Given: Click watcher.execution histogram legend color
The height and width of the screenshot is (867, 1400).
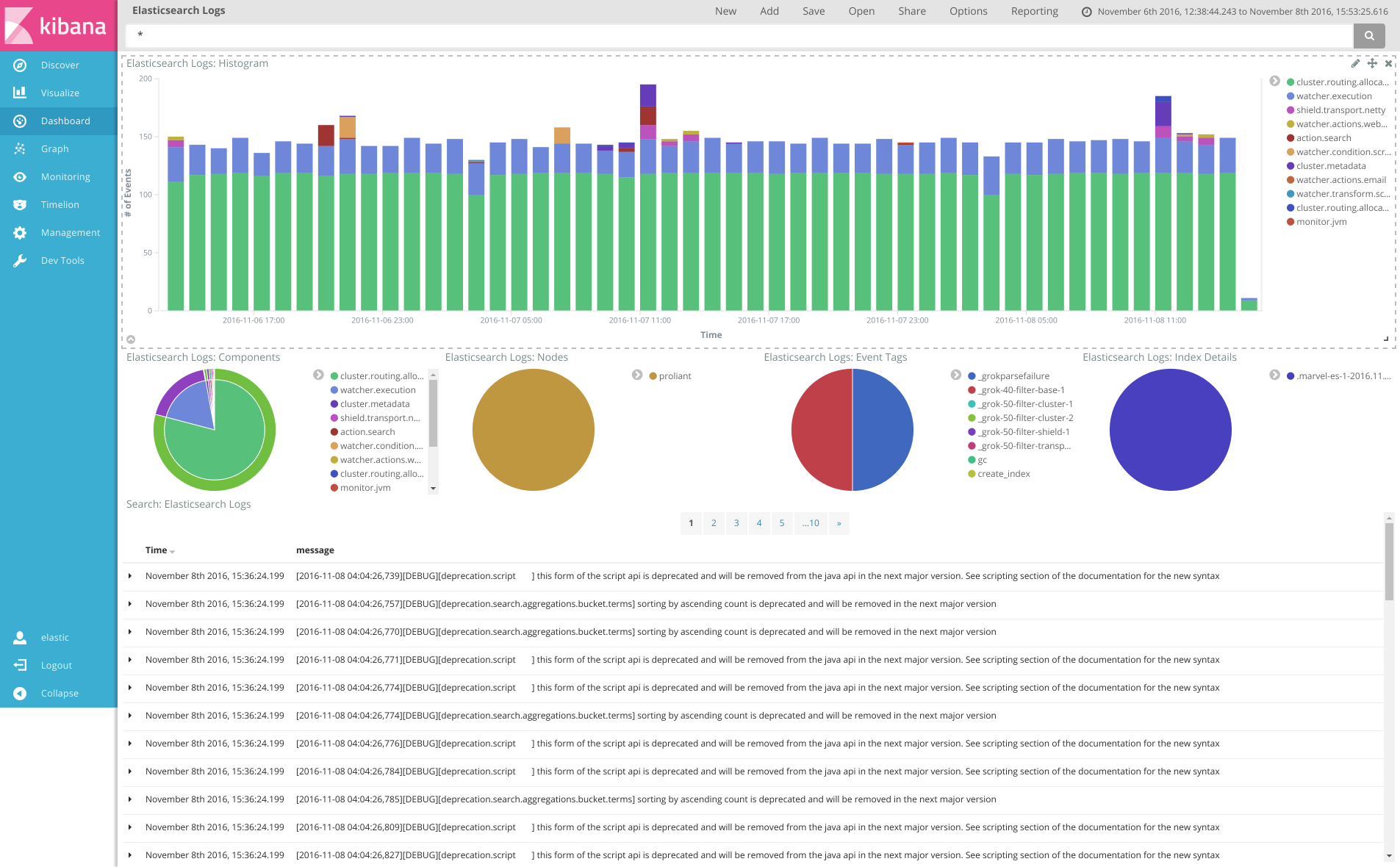Looking at the screenshot, I should (1290, 96).
